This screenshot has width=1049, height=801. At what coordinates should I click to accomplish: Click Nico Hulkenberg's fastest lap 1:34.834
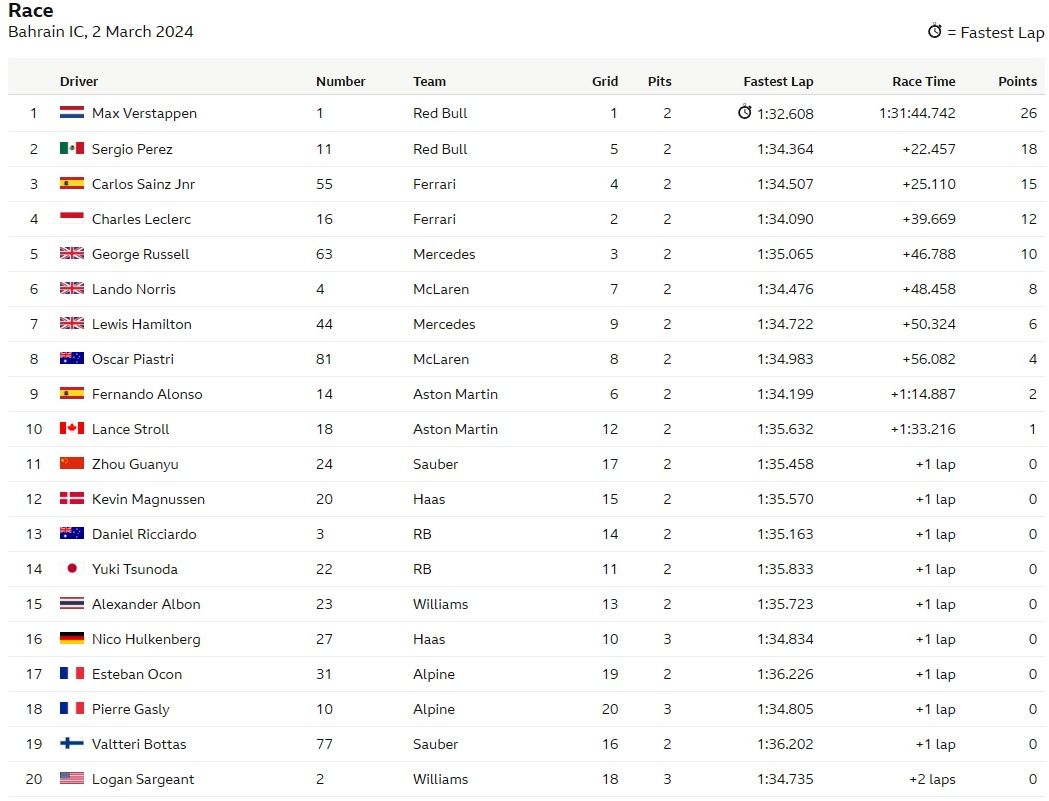785,639
